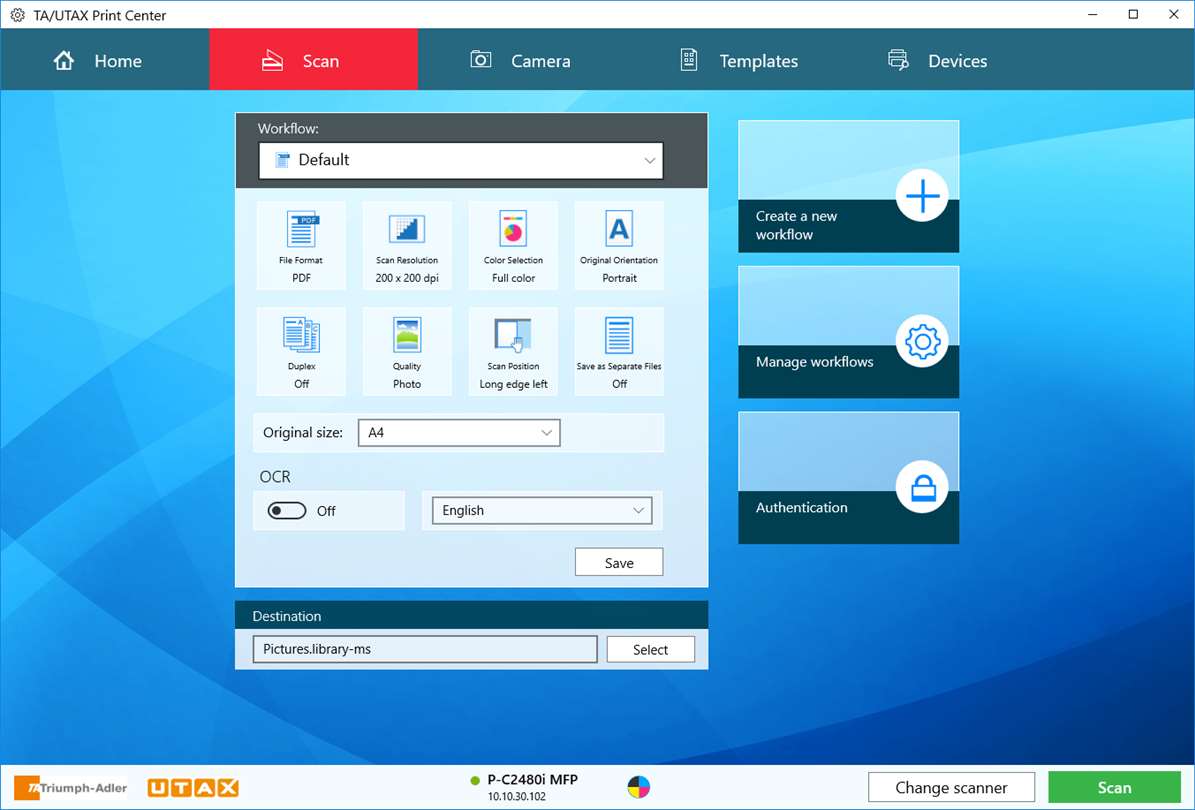Go to the Devices tab
This screenshot has width=1195, height=810.
[x=938, y=60]
